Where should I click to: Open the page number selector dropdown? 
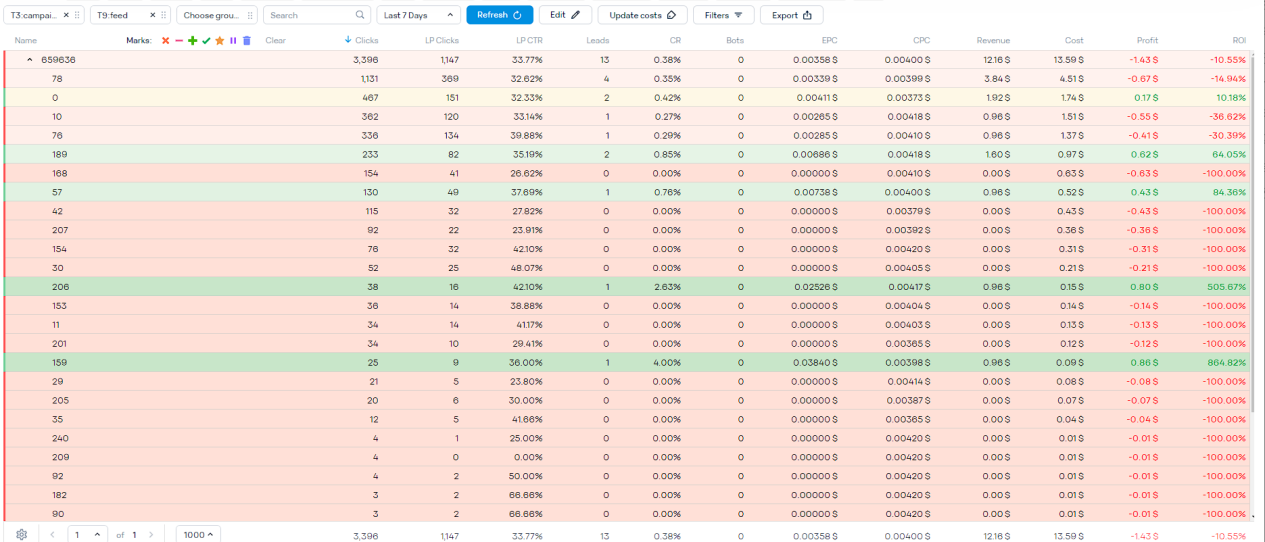coord(86,534)
